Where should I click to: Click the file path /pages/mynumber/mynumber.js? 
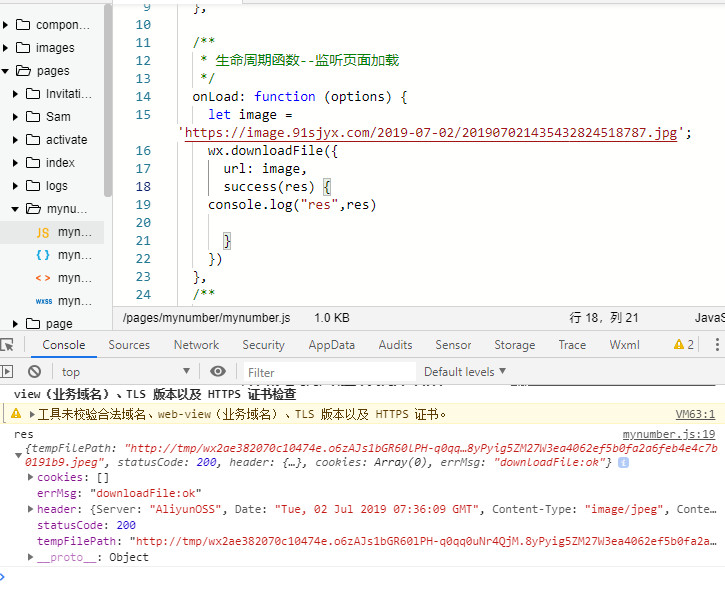pyautogui.click(x=207, y=318)
